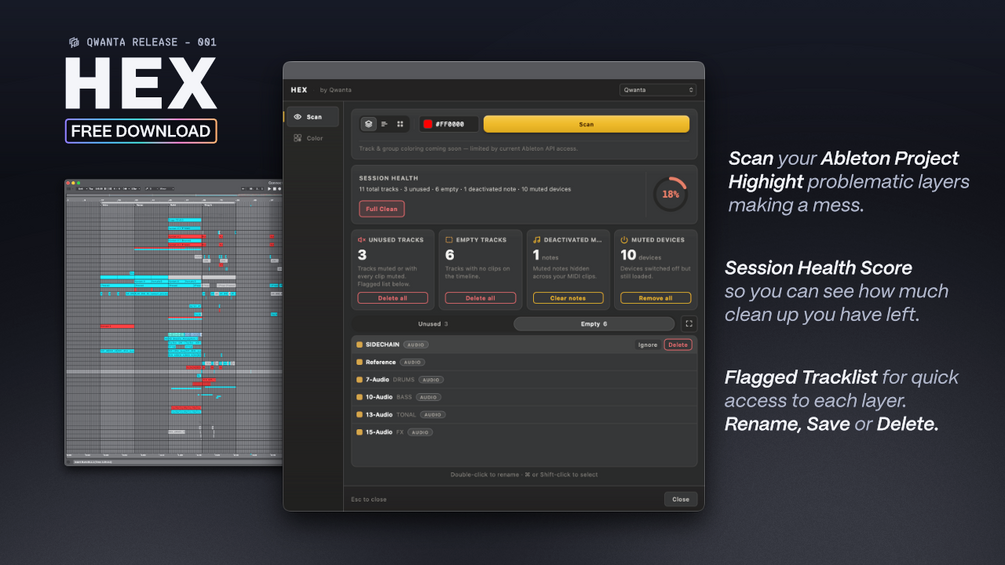Click the Muted Devices count 10

click(x=628, y=255)
